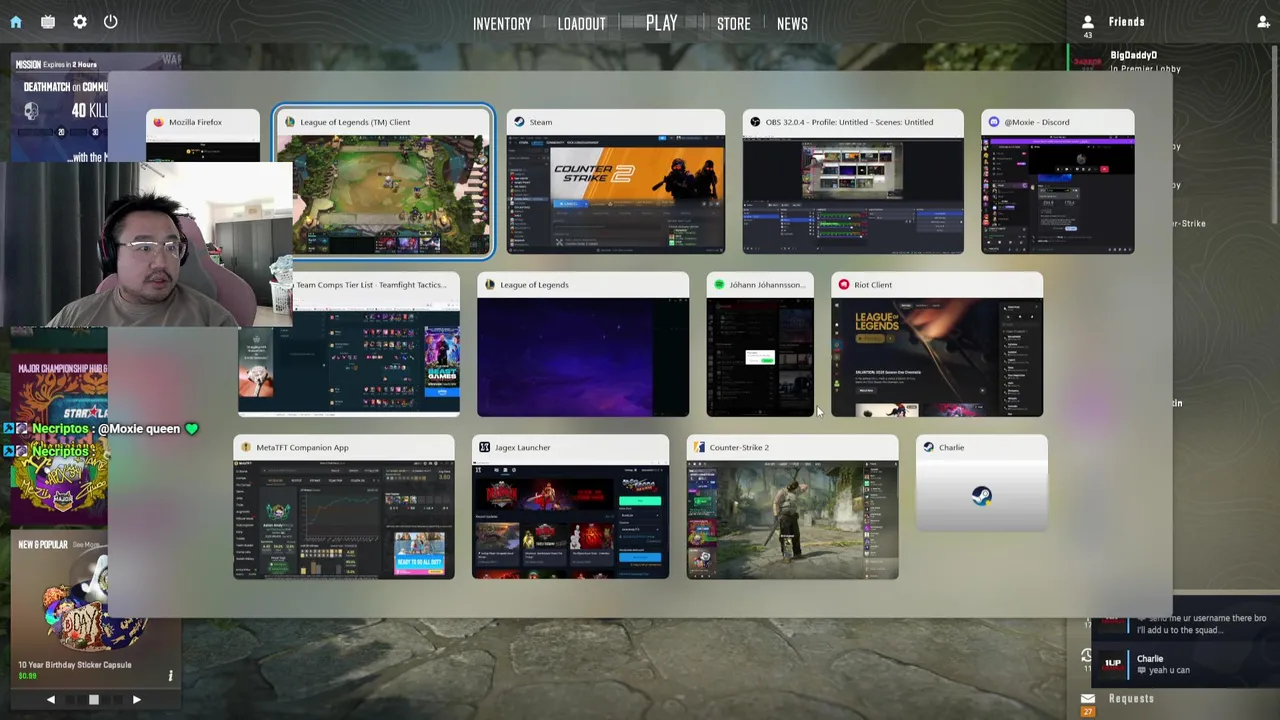
Task: Click the Requests envelope icon
Action: [x=1088, y=699]
